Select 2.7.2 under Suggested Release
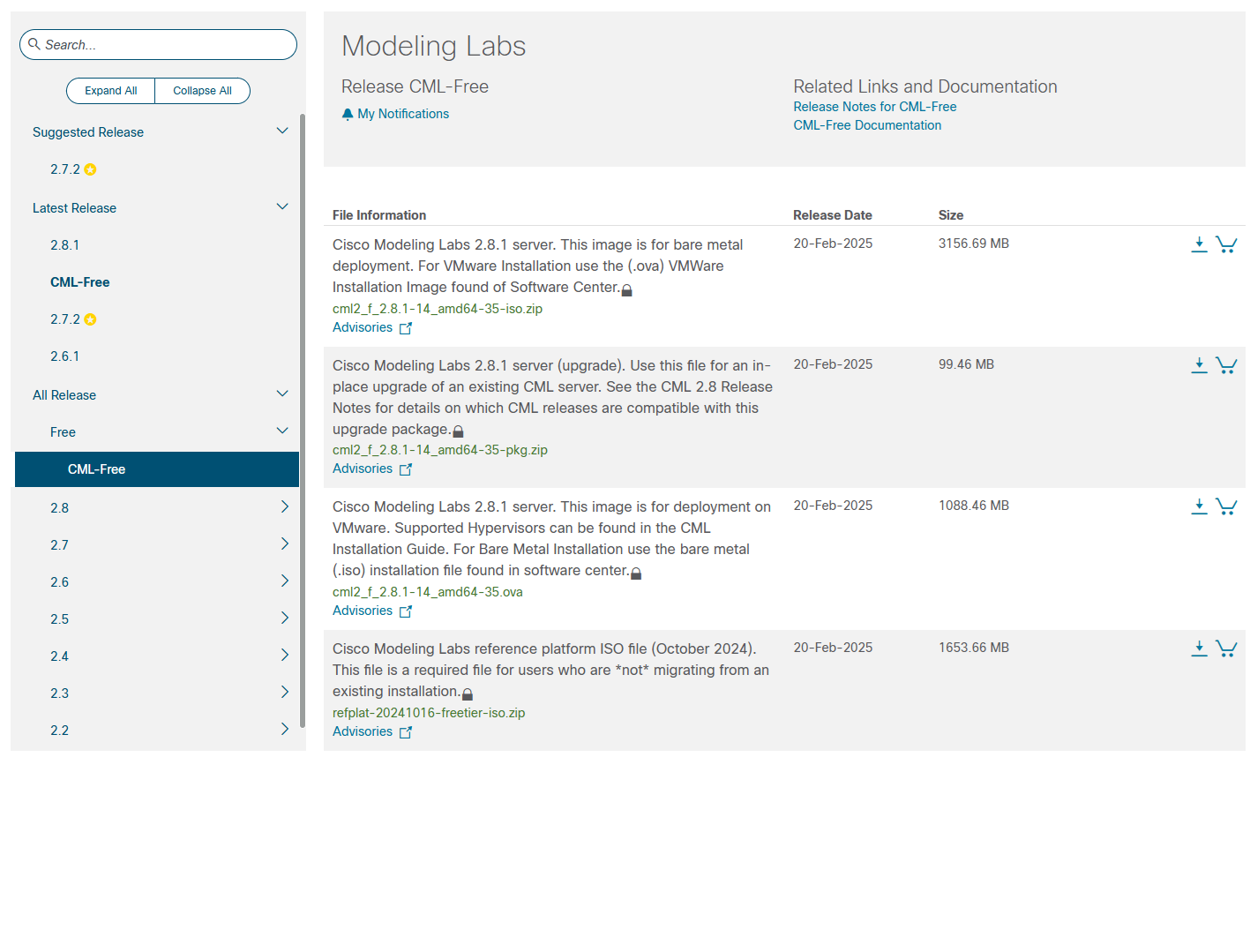Image resolution: width=1250 pixels, height=952 pixels. [x=65, y=169]
